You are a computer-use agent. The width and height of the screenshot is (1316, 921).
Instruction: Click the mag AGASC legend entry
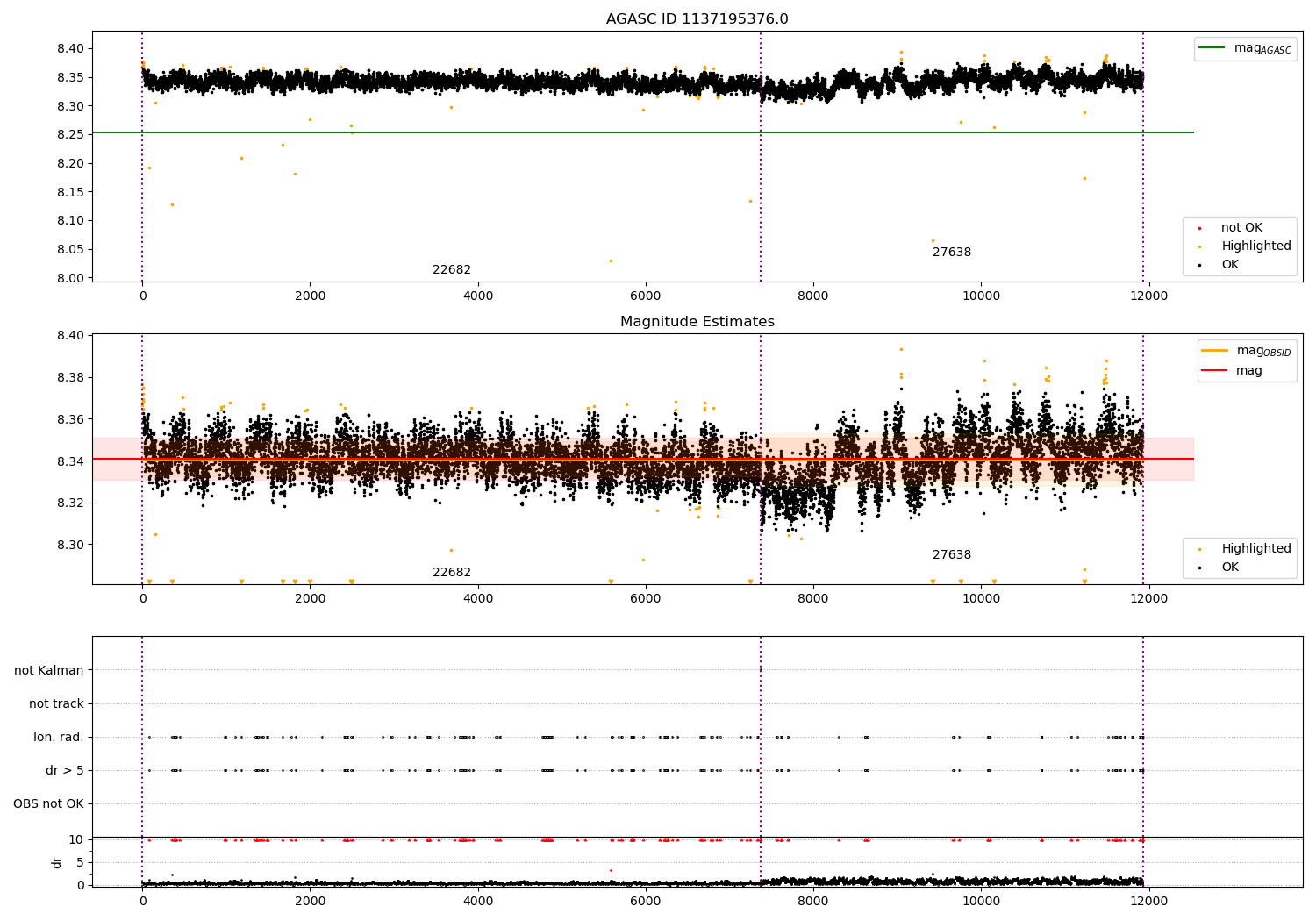tap(1245, 48)
